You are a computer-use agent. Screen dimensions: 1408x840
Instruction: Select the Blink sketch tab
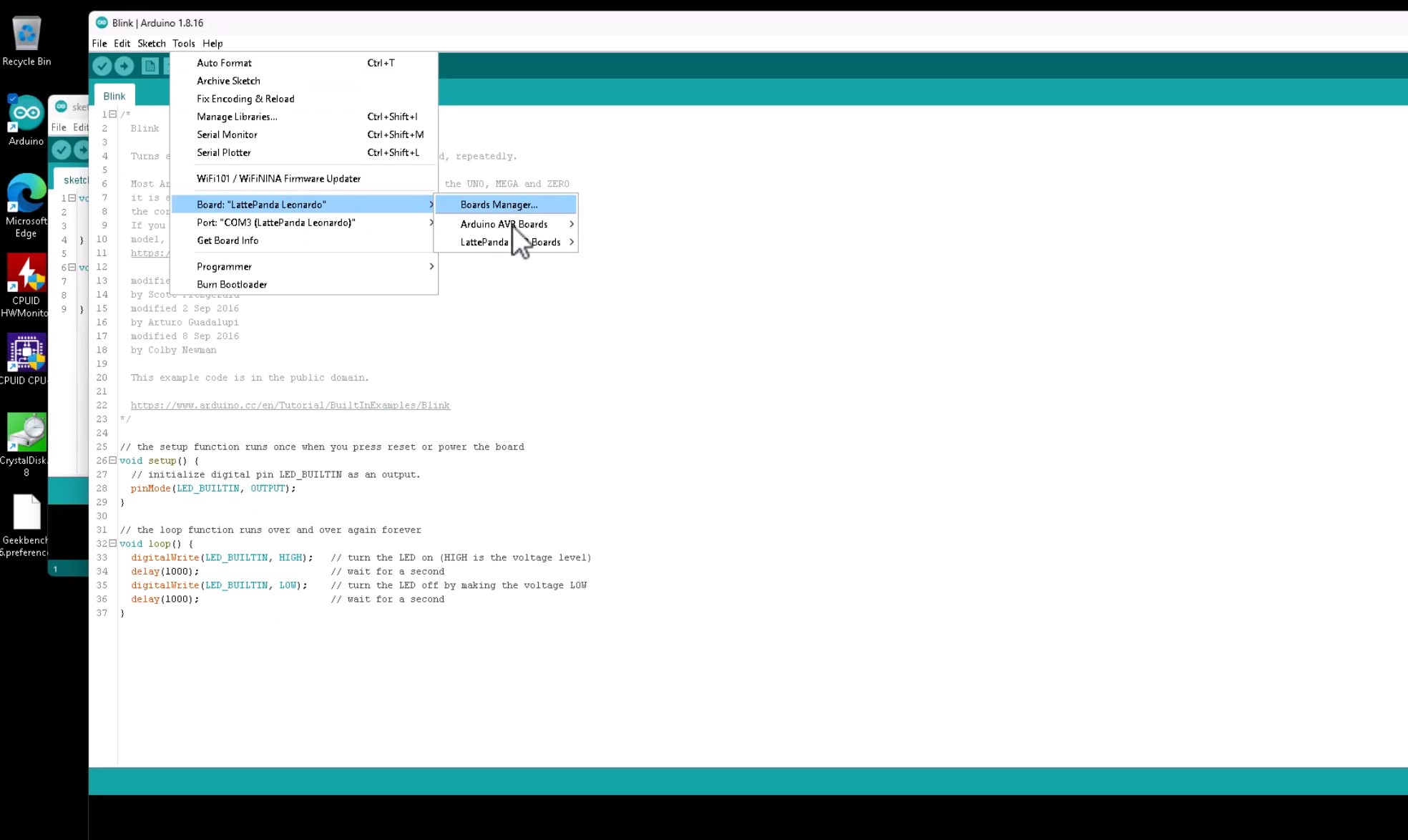(x=114, y=96)
